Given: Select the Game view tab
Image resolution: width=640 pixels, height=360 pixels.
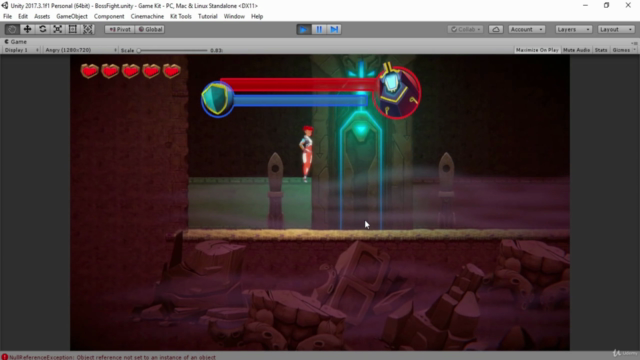Looking at the screenshot, I should click(x=16, y=42).
